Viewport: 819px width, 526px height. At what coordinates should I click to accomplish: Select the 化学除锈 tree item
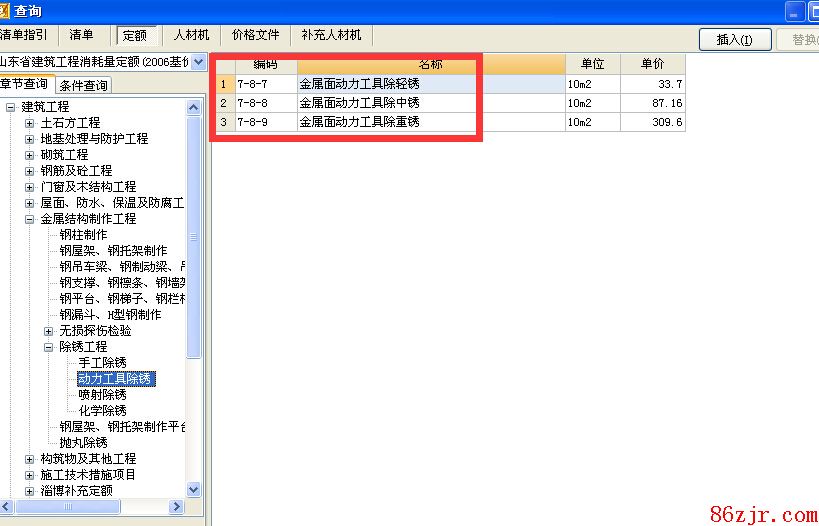click(102, 411)
